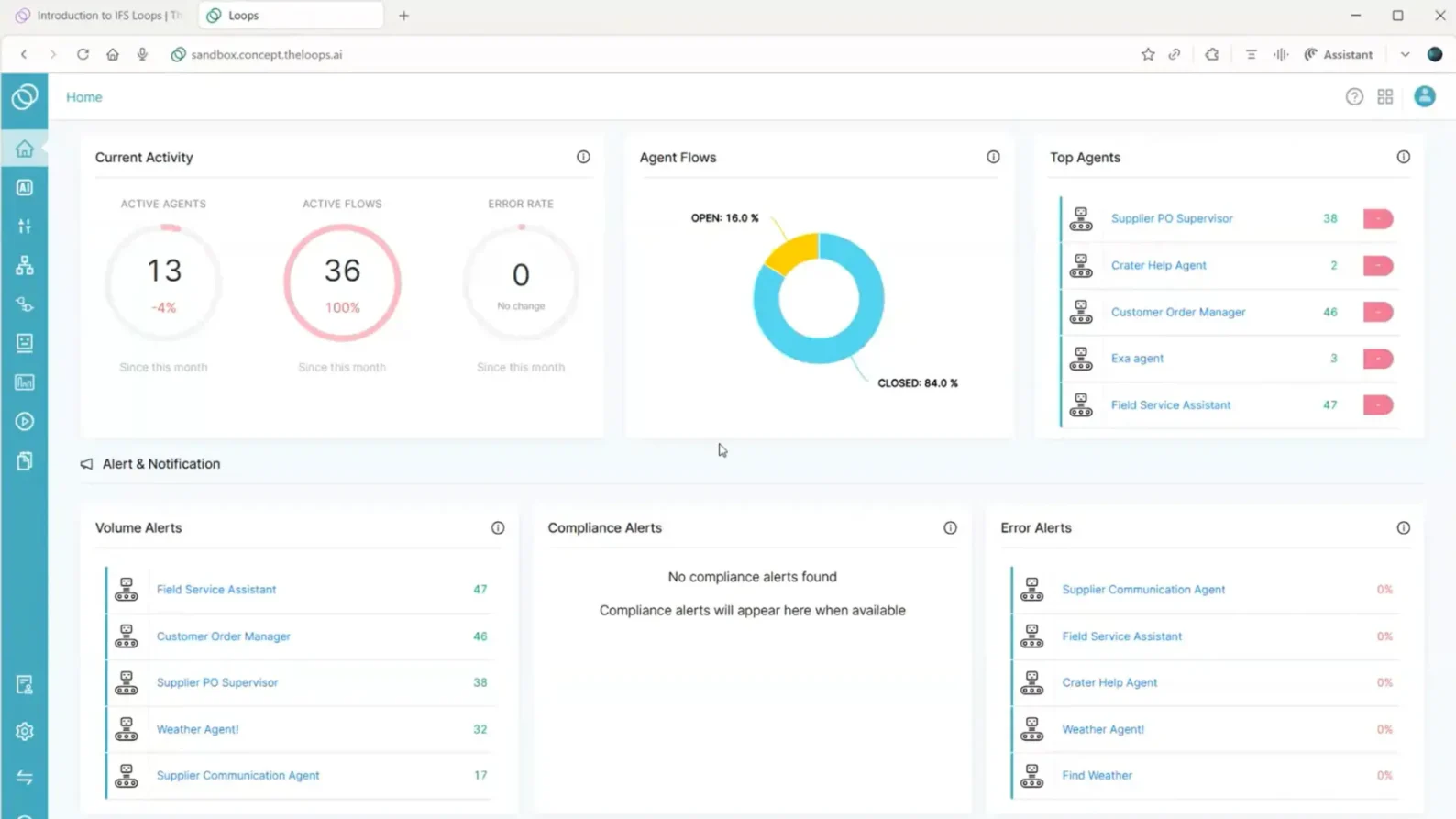Click the play circle icon in the sidebar

pos(25,422)
